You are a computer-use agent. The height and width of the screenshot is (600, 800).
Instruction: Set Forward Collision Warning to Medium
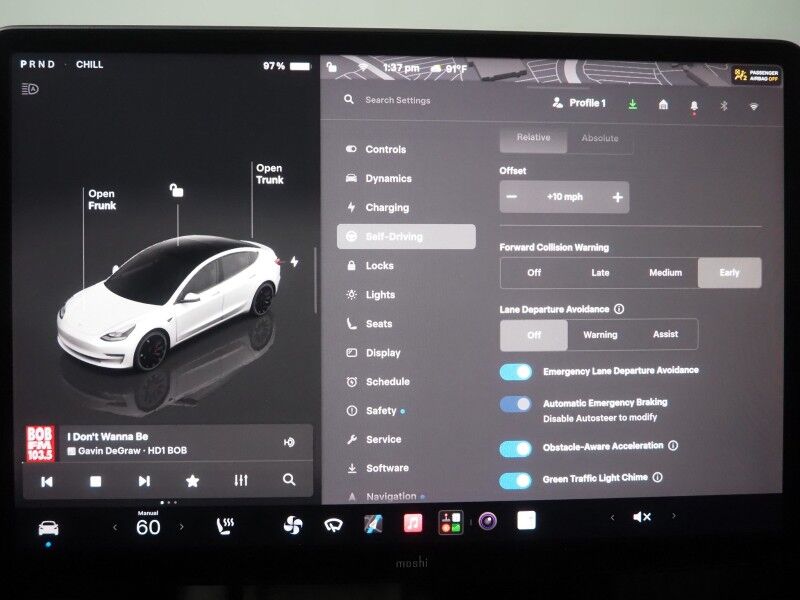click(665, 273)
